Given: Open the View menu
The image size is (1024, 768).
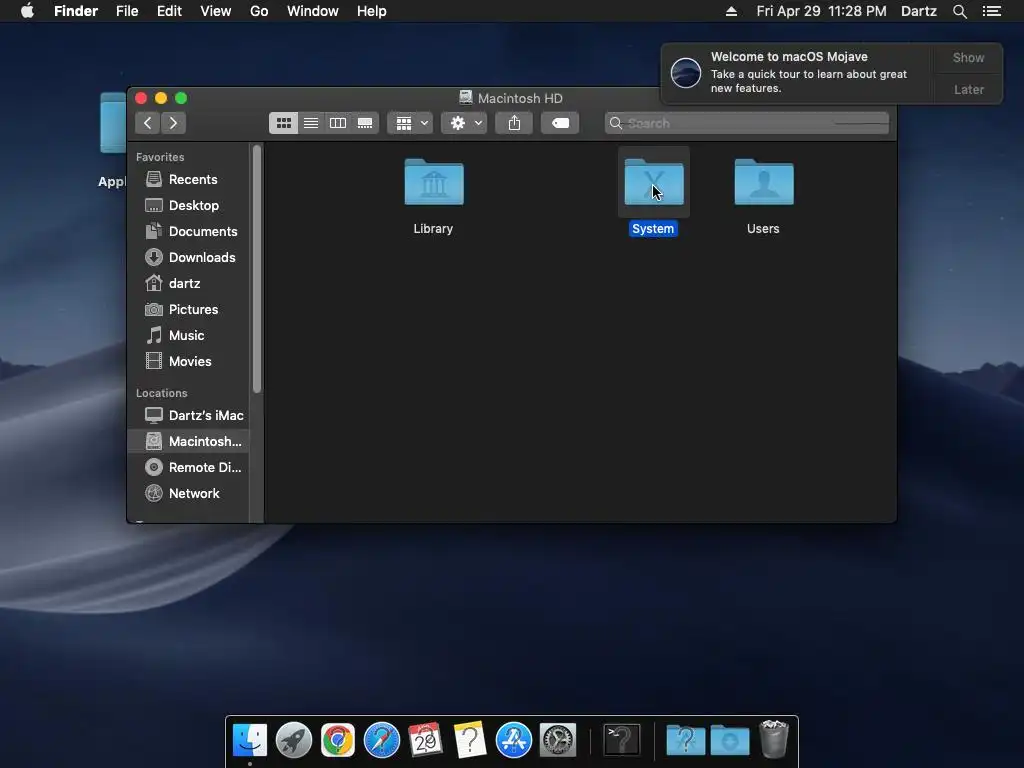Looking at the screenshot, I should [216, 11].
